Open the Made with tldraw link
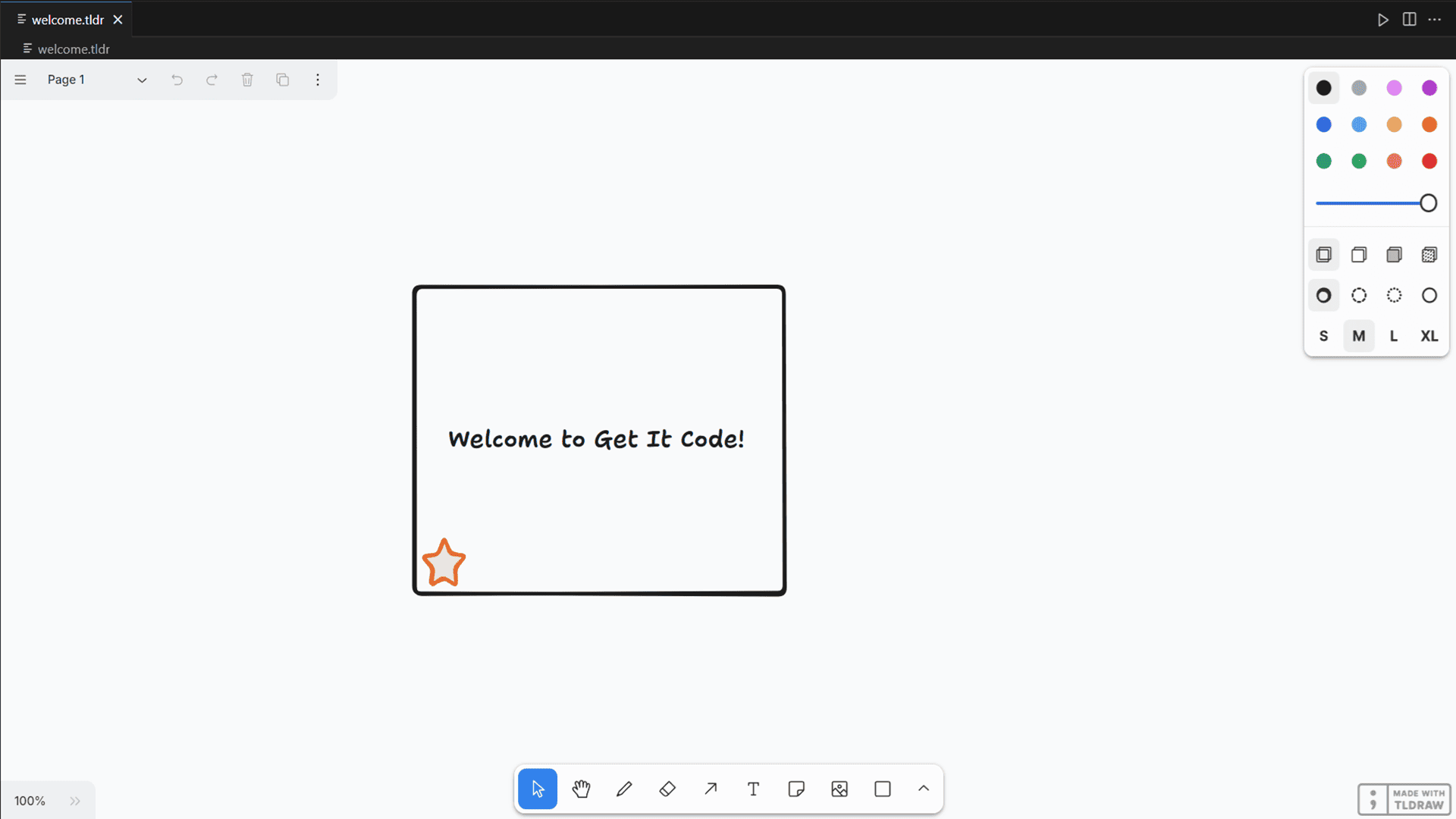The height and width of the screenshot is (819, 1456). tap(1404, 799)
